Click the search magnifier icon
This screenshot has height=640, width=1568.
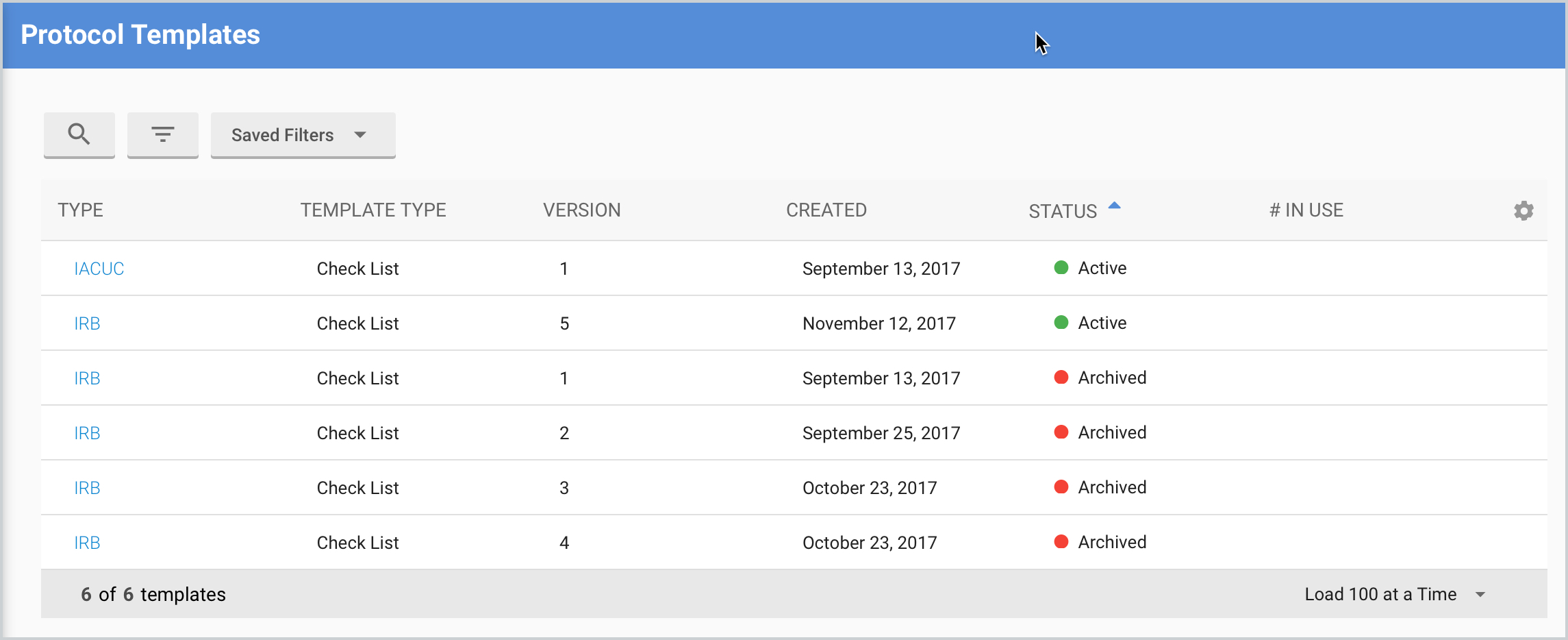(79, 134)
